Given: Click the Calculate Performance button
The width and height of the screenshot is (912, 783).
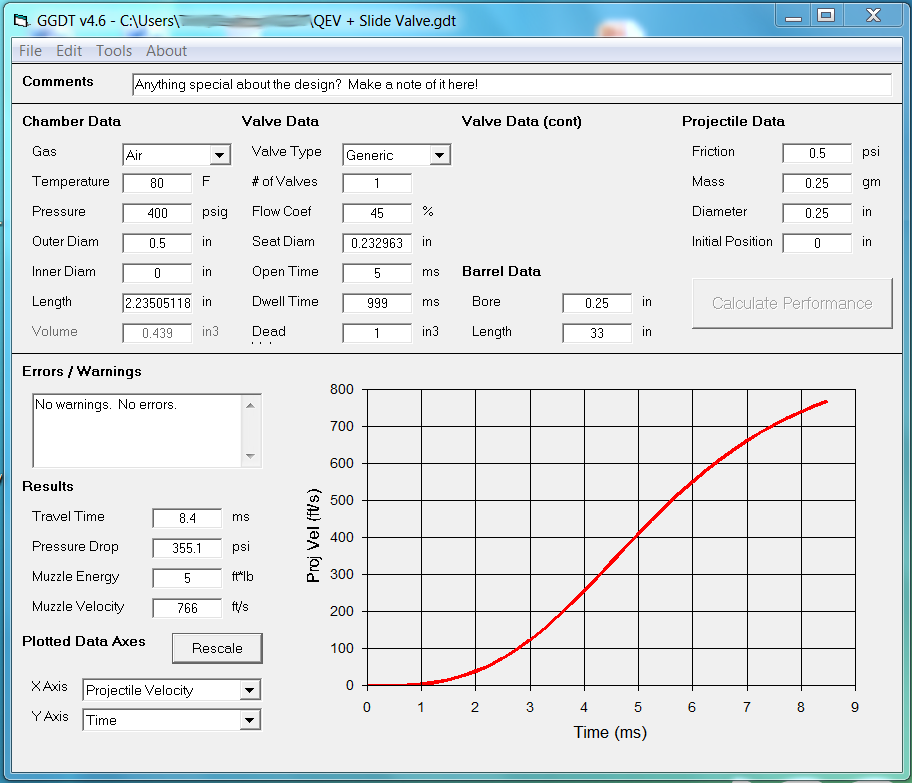Looking at the screenshot, I should (x=792, y=303).
